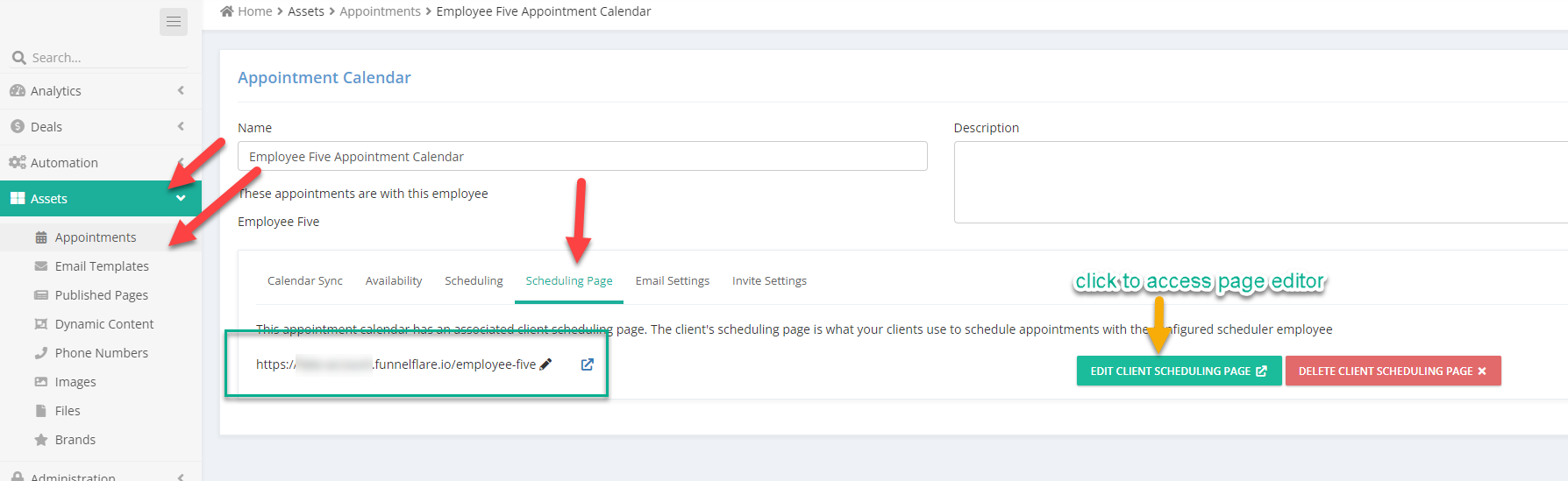Click the Name input field
The image size is (1568, 481).
(x=582, y=156)
